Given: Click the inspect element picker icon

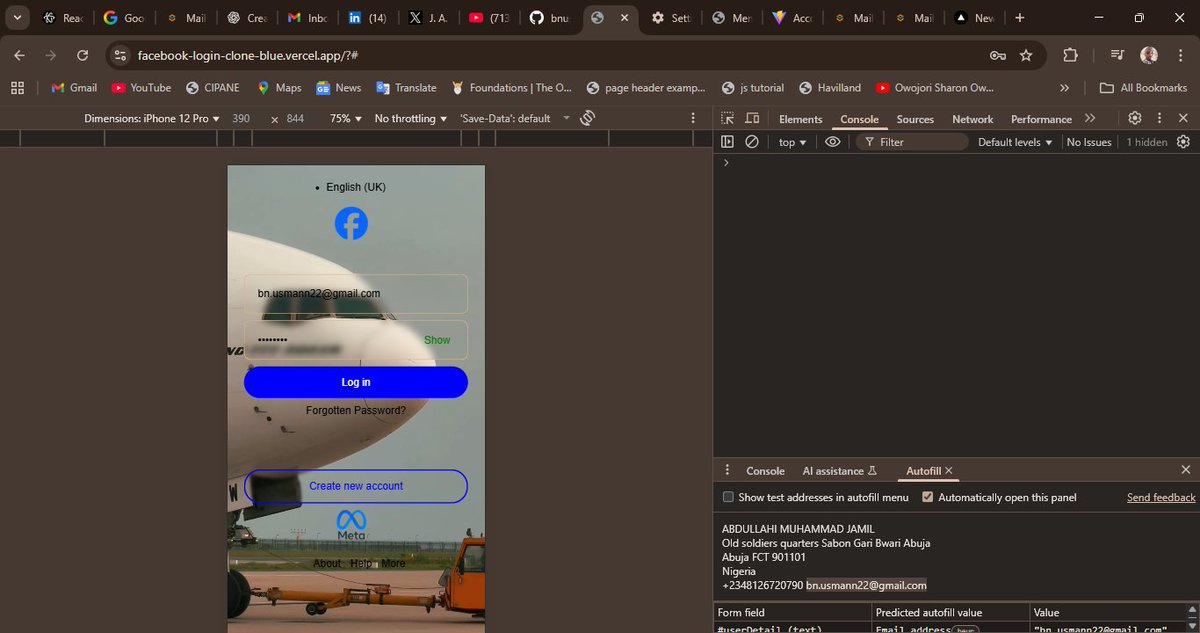Looking at the screenshot, I should click(727, 118).
